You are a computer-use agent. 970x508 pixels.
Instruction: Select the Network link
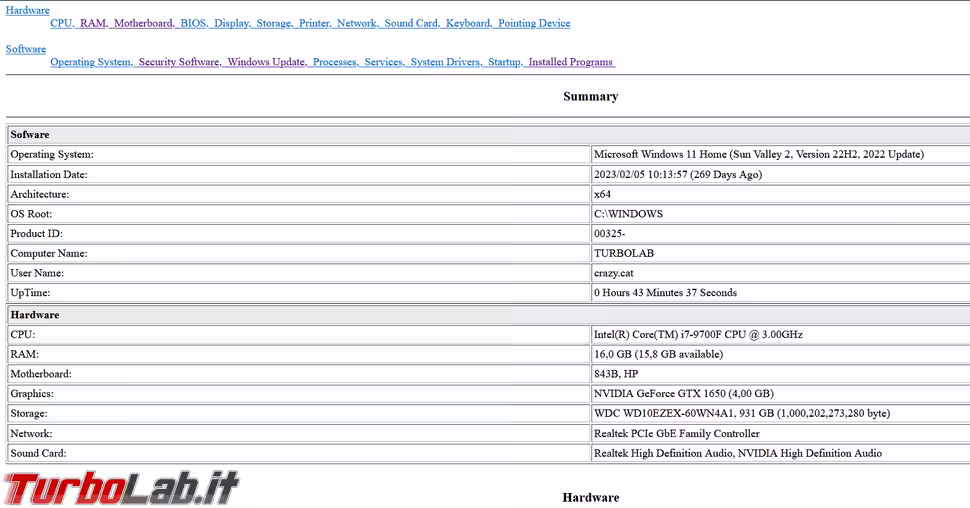[x=356, y=23]
